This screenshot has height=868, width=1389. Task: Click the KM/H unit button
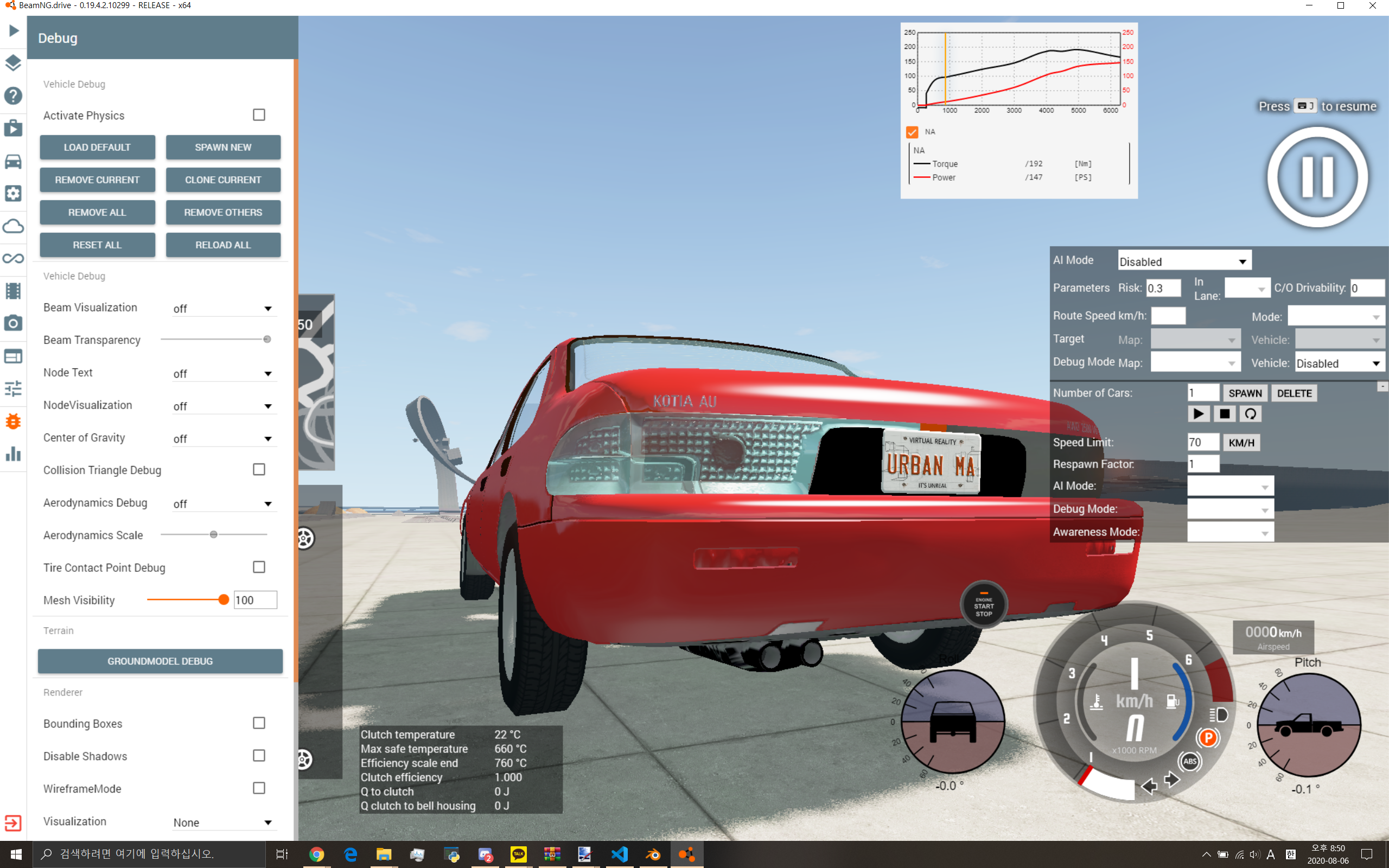(x=1241, y=443)
